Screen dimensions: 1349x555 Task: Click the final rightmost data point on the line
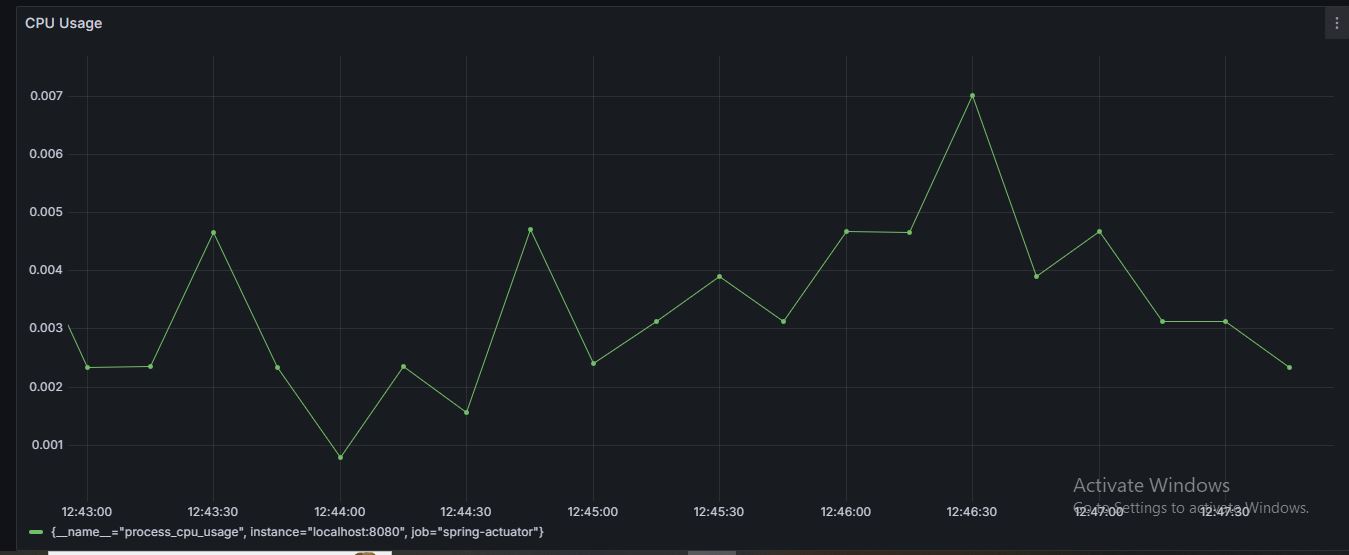1289,367
